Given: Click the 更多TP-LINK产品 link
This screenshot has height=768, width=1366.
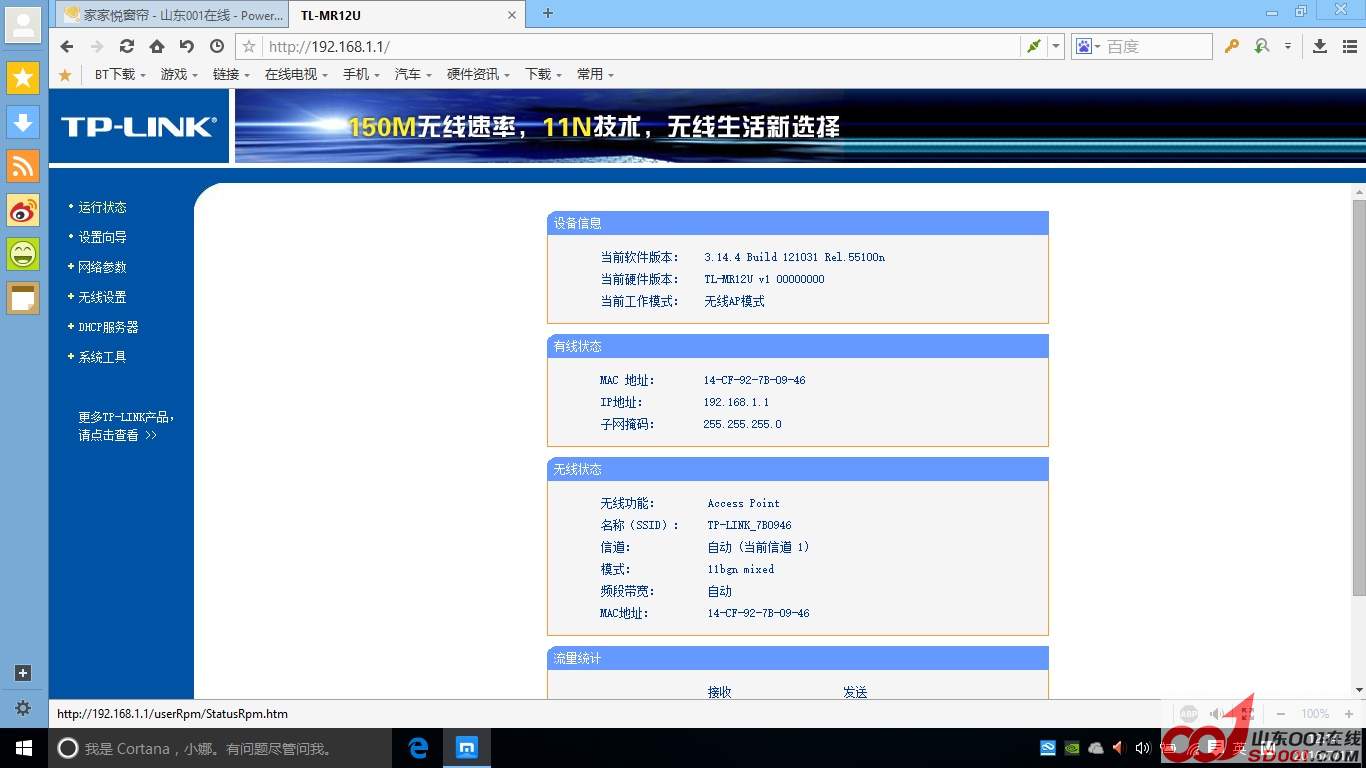Looking at the screenshot, I should click(126, 426).
